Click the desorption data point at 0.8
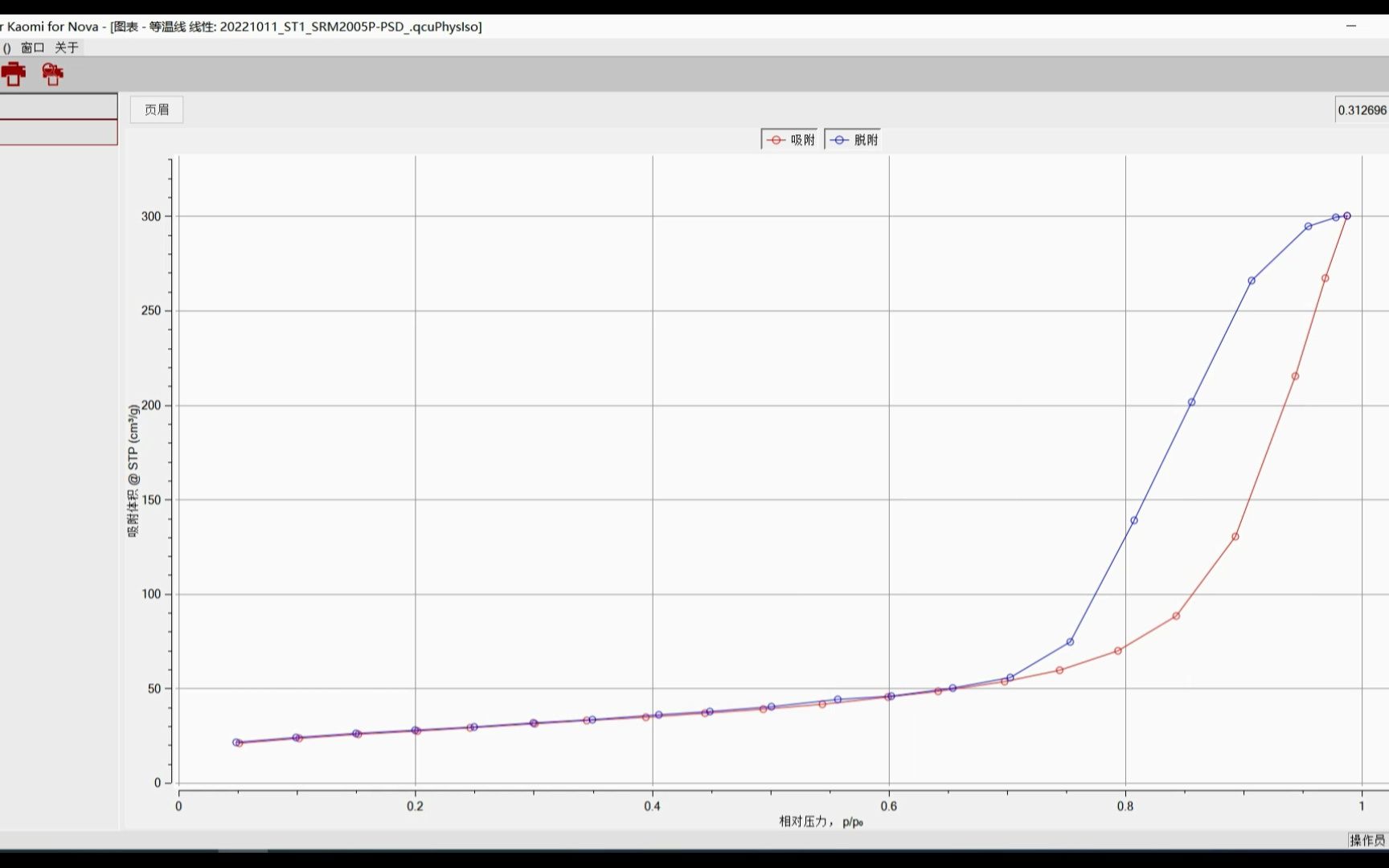Viewport: 1389px width, 868px height. (x=1134, y=520)
